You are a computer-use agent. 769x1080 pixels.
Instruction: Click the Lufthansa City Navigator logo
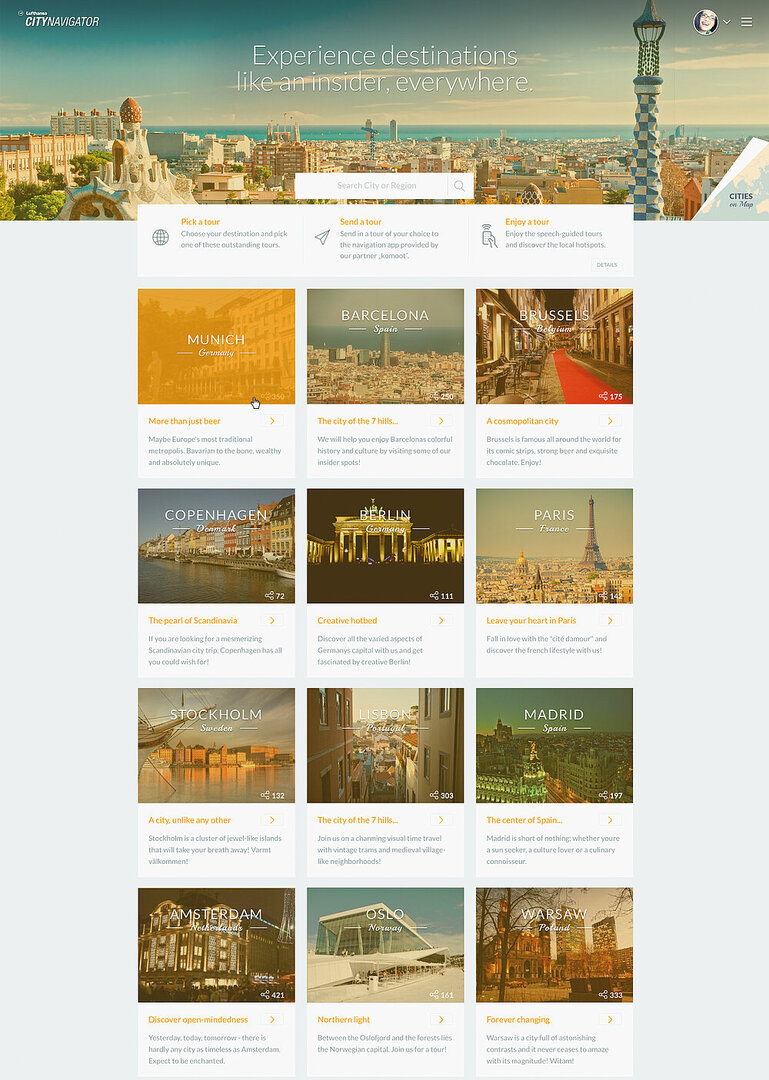pos(60,19)
